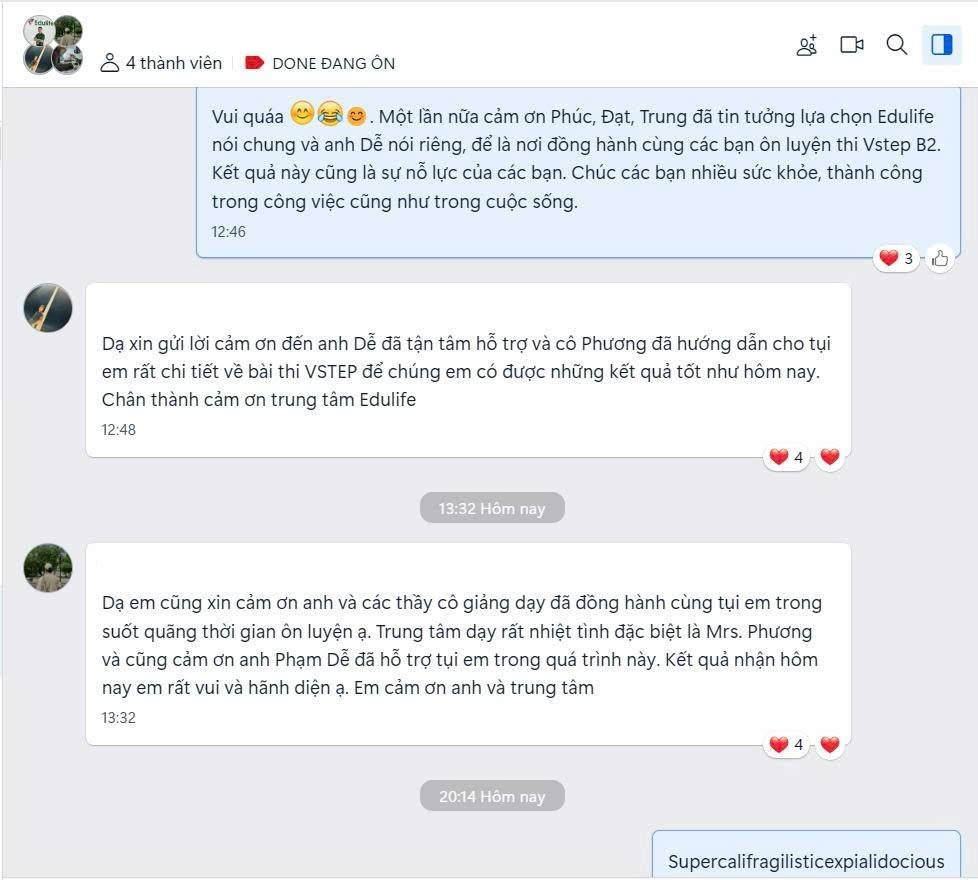Click the DONE ĐANG ÔN tag label
This screenshot has height=880, width=978.
pyautogui.click(x=334, y=64)
